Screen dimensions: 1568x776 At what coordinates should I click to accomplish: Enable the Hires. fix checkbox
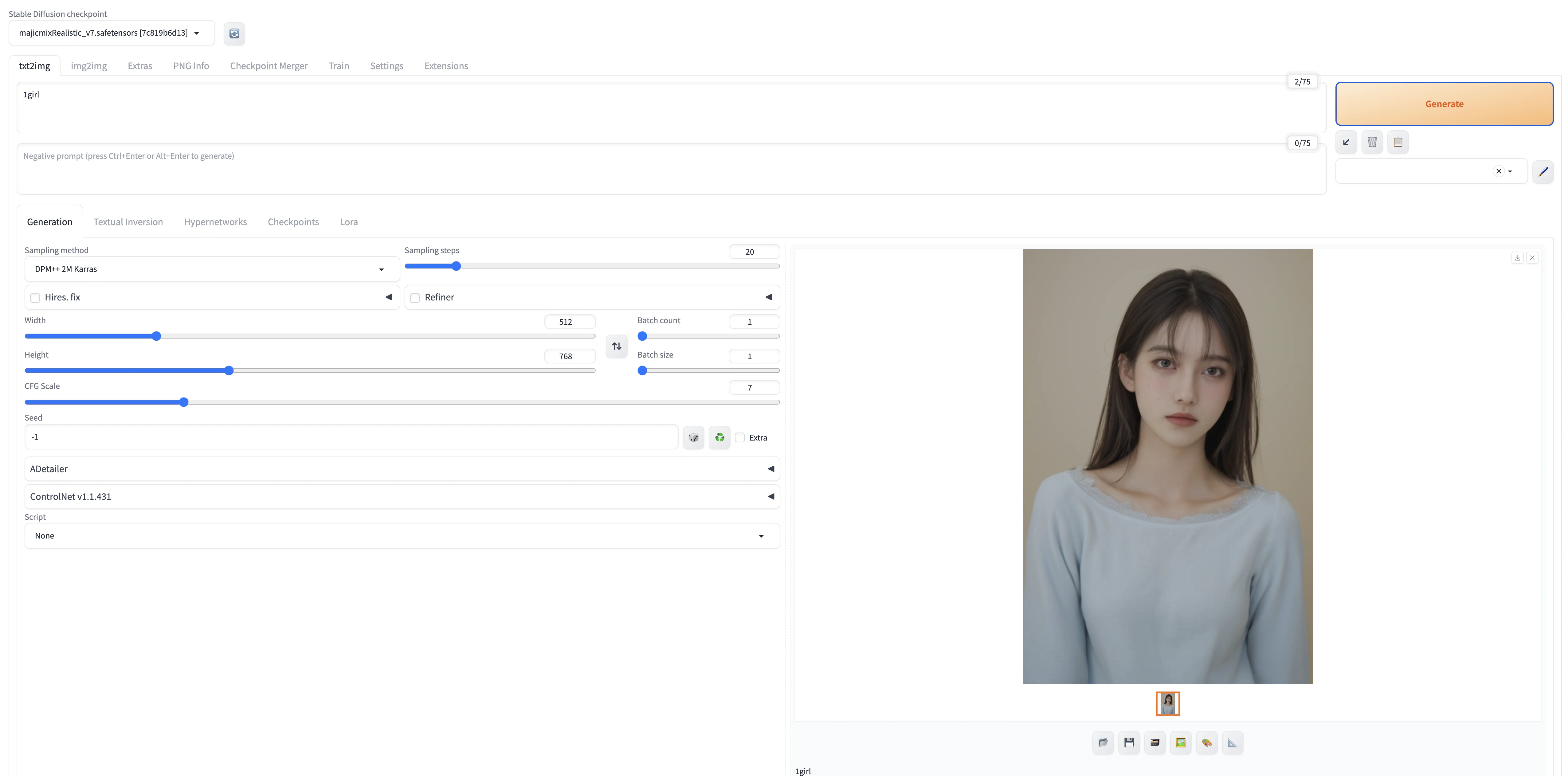click(x=35, y=298)
